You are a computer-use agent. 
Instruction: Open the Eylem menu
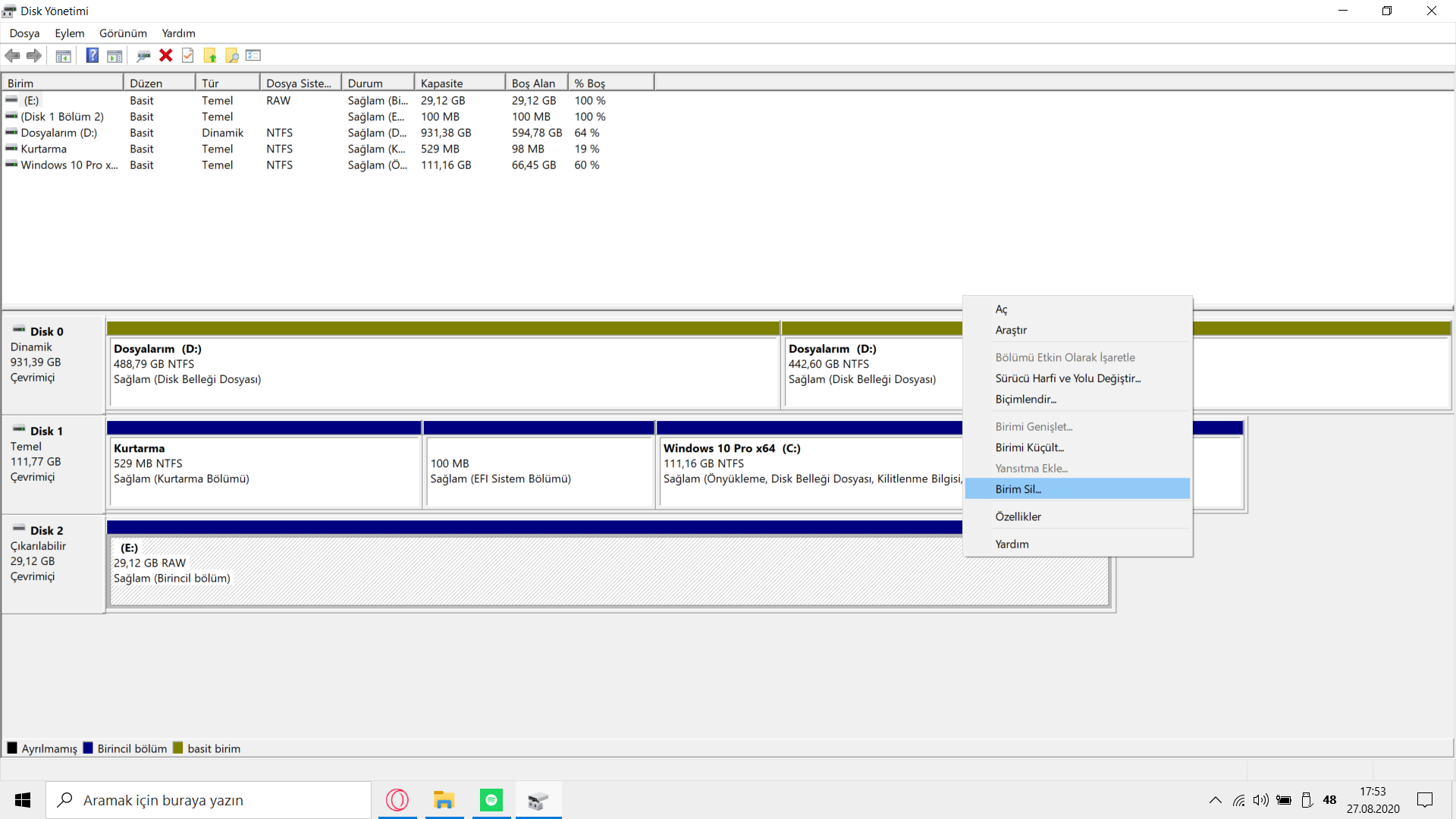tap(69, 33)
